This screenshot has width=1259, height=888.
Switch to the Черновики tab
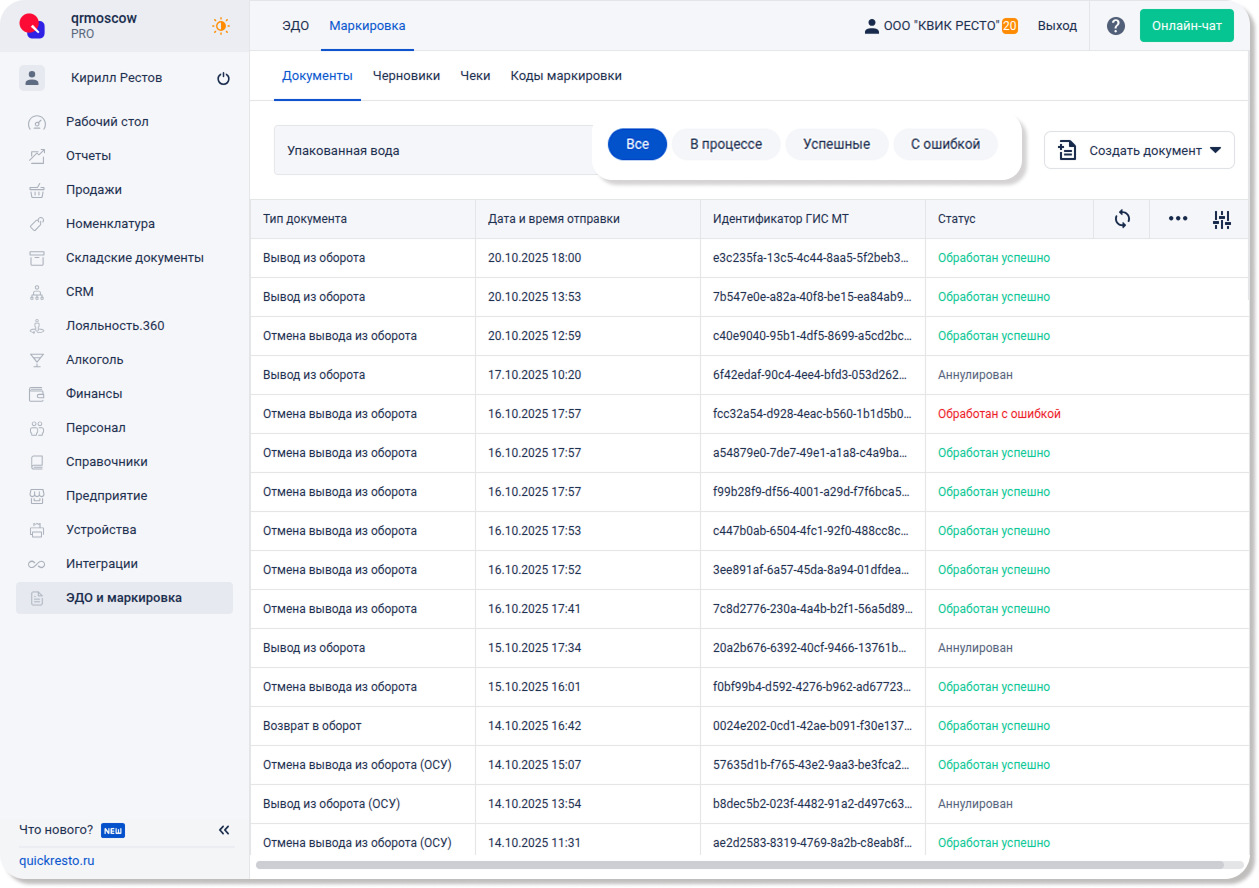coord(406,76)
